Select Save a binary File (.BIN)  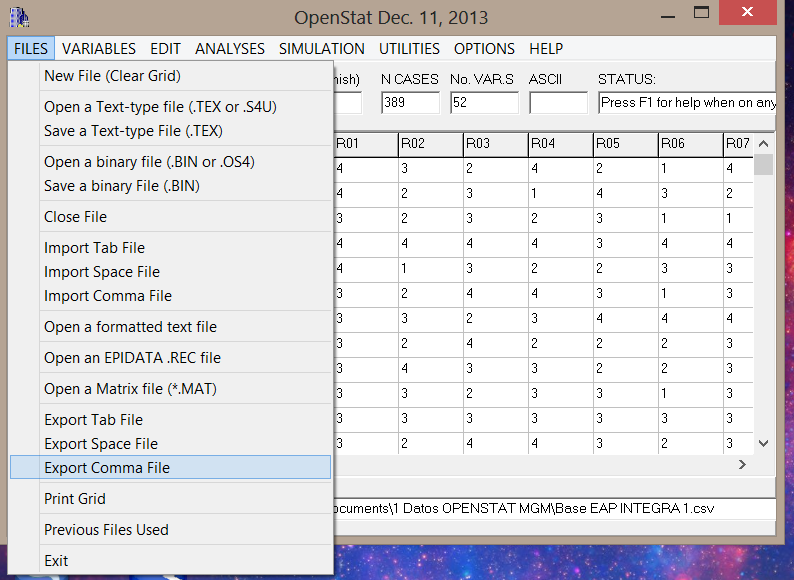170,186
